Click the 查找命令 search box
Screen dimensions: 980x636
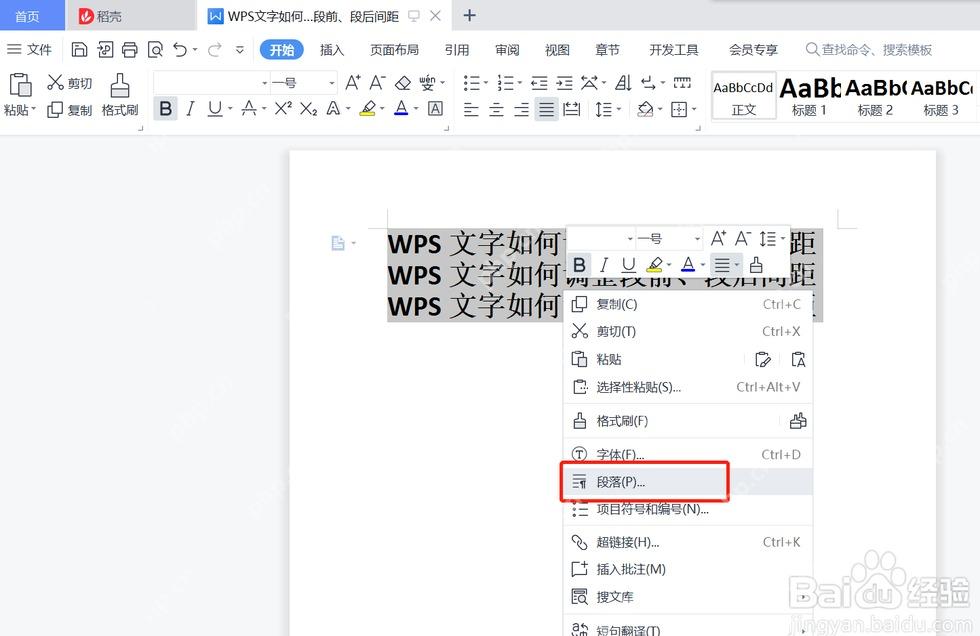click(869, 49)
